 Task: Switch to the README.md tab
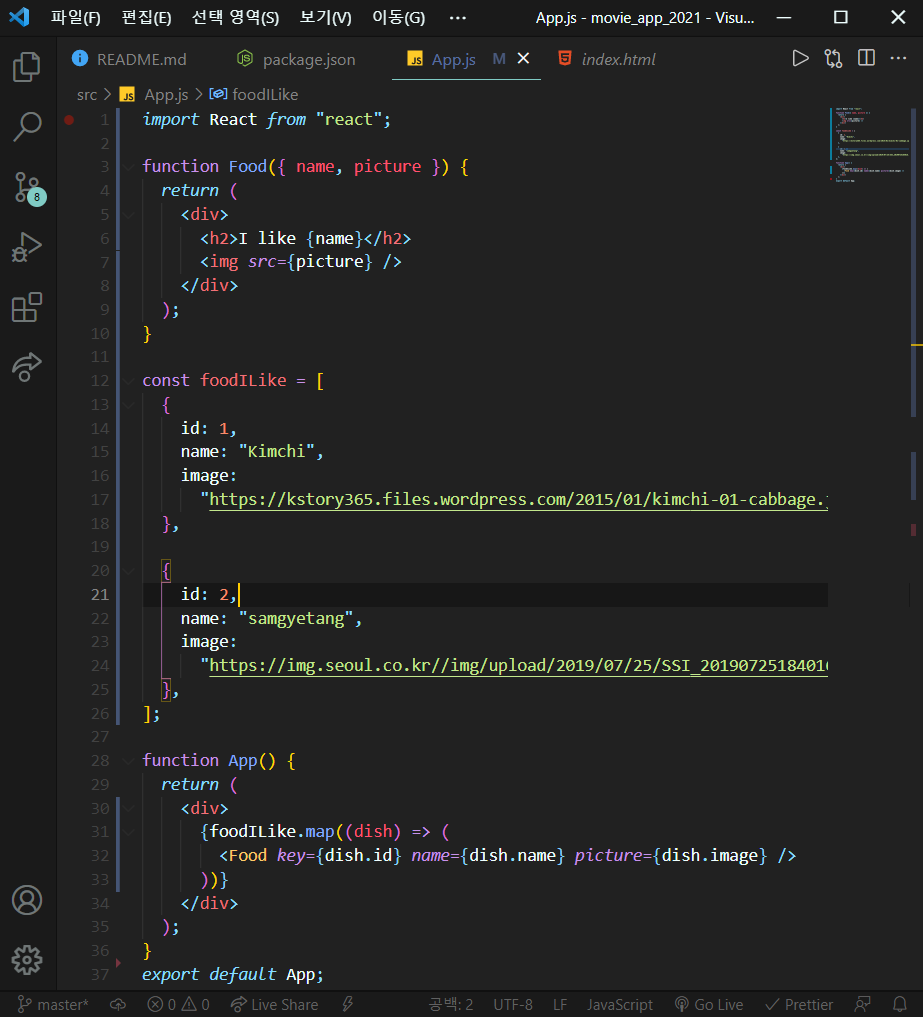point(129,59)
